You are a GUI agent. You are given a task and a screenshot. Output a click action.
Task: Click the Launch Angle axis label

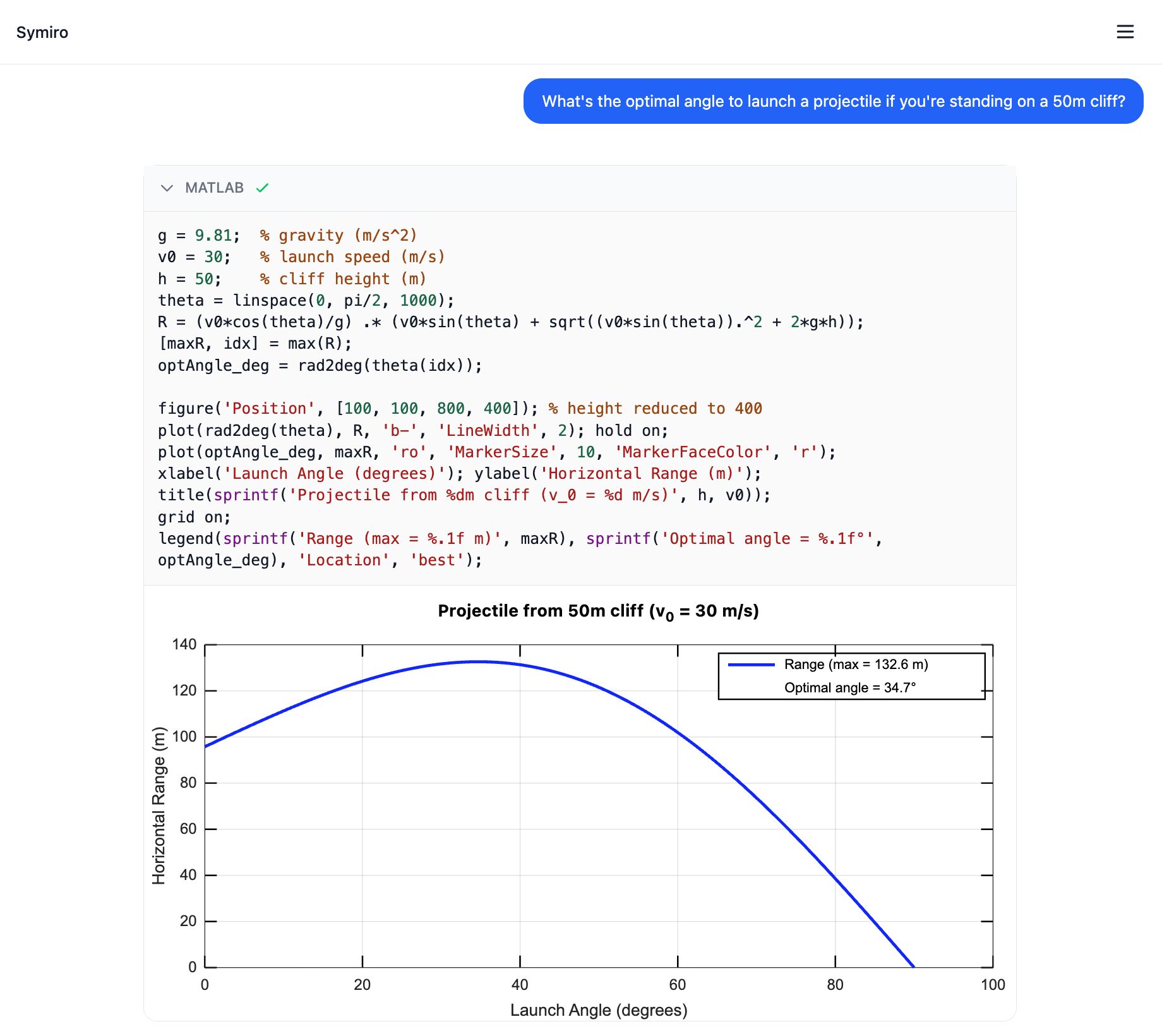click(599, 1009)
